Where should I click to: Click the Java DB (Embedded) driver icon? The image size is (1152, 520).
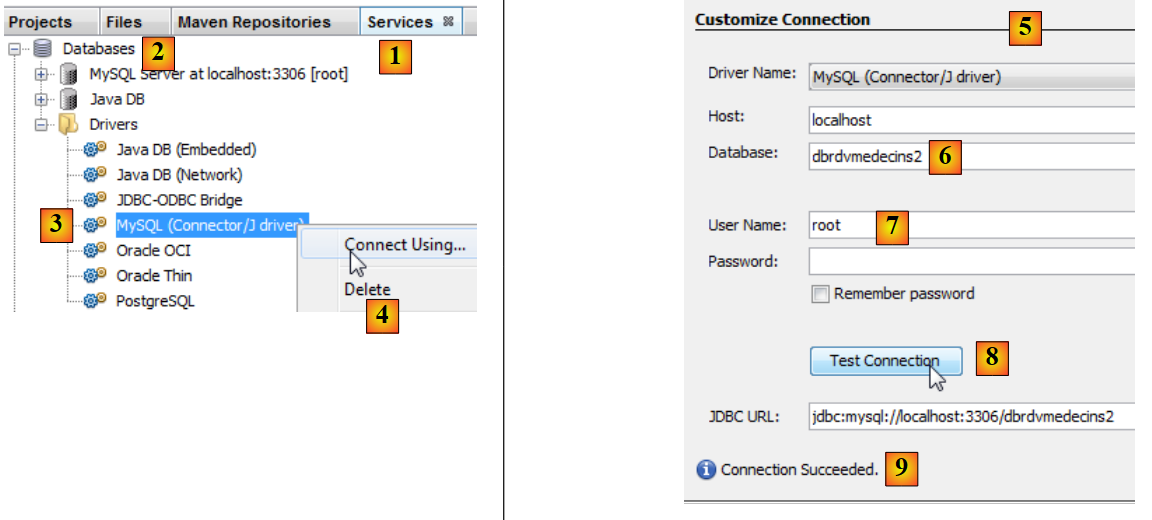pyautogui.click(x=96, y=150)
